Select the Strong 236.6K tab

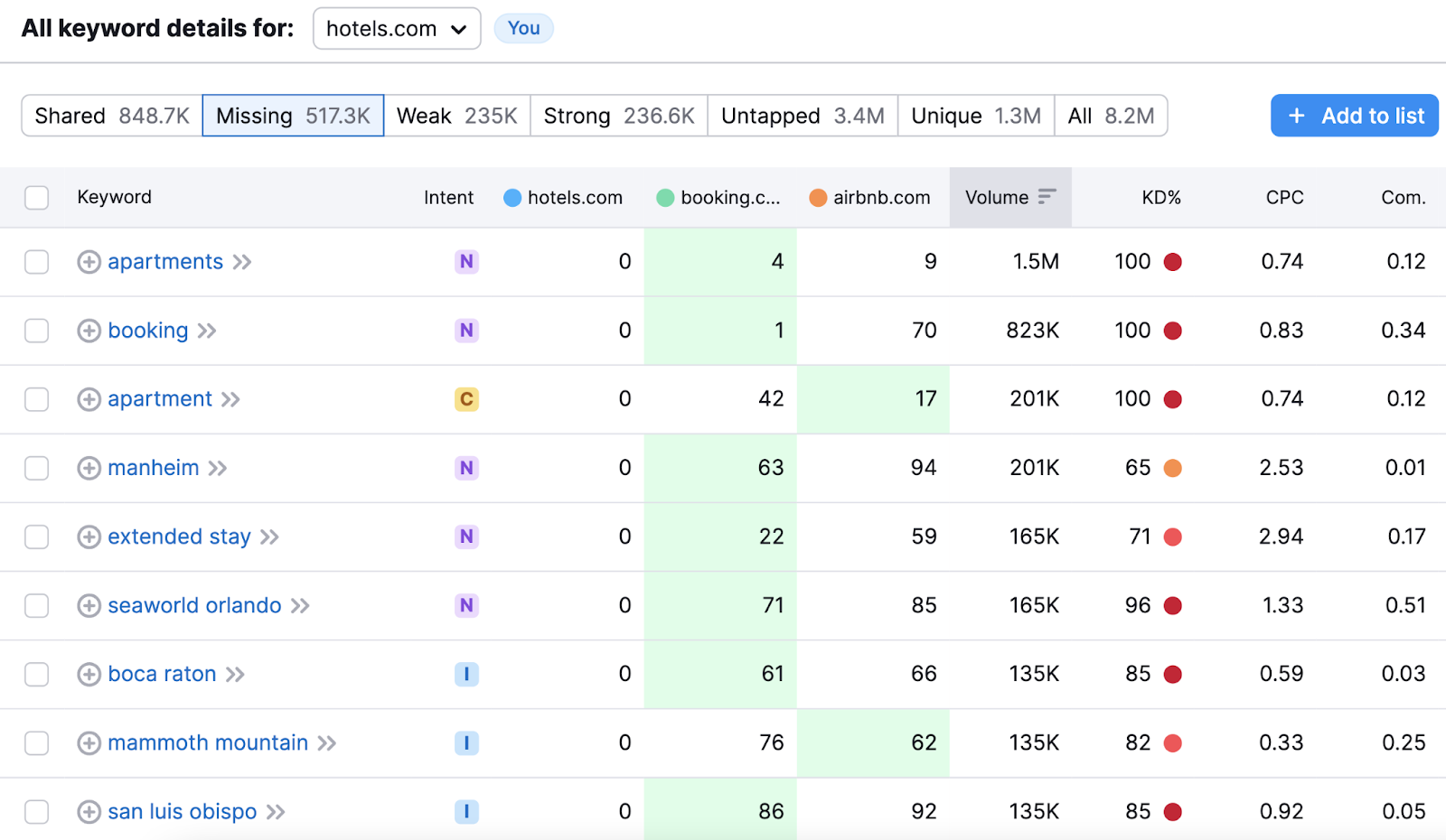point(619,116)
